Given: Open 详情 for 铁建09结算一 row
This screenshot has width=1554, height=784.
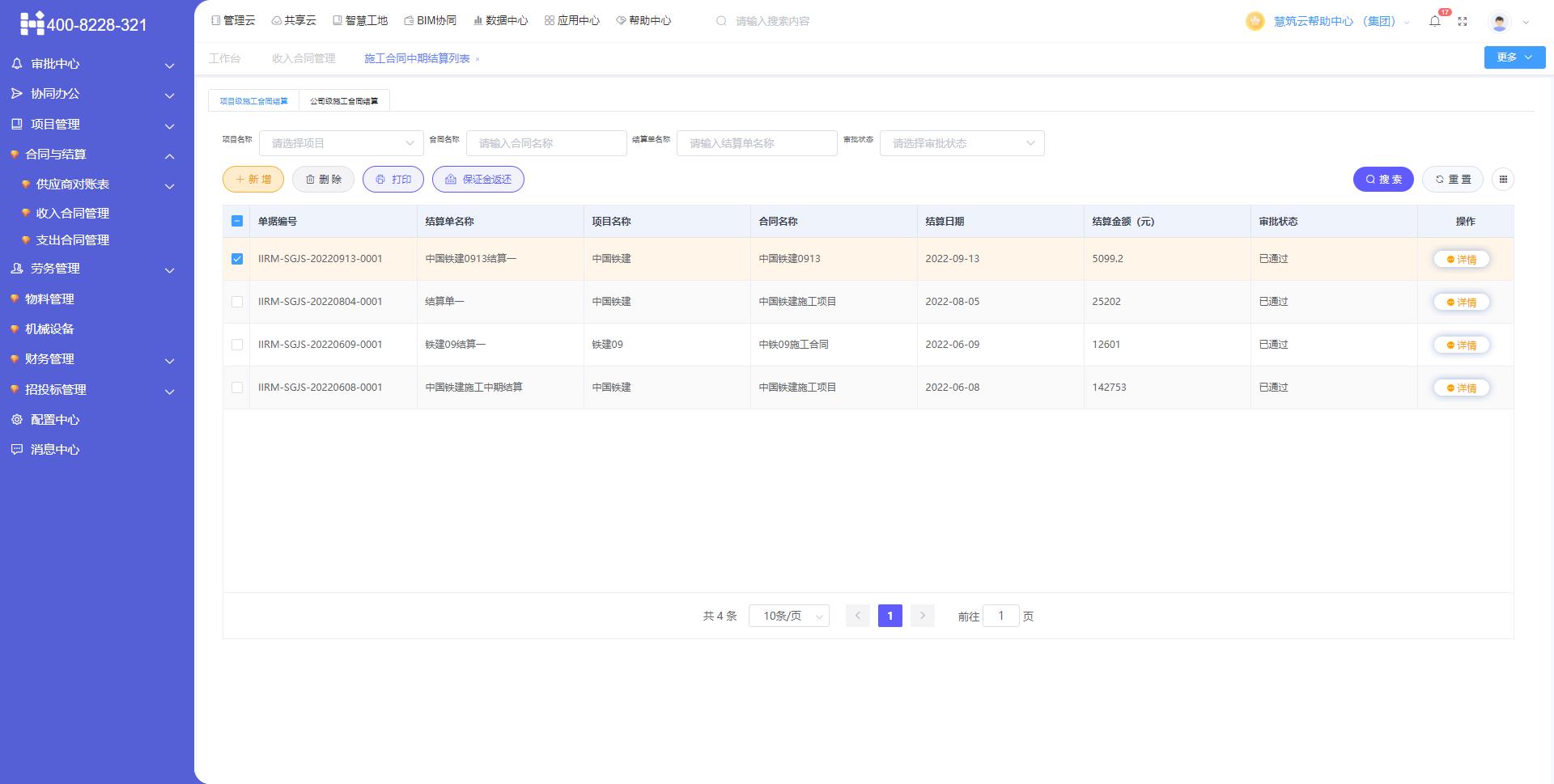Looking at the screenshot, I should coord(1462,345).
